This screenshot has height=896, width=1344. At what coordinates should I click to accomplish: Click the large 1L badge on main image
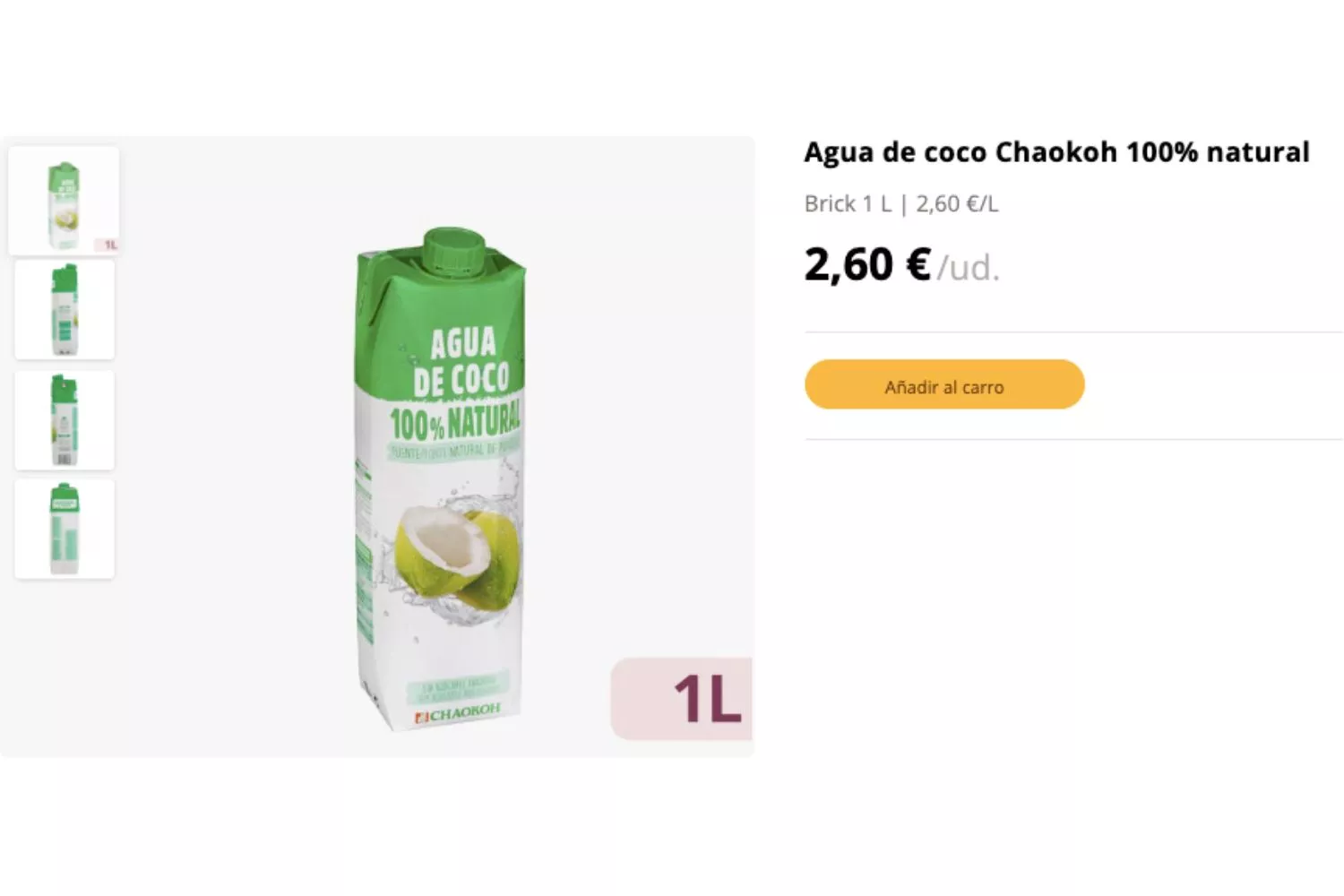(x=682, y=699)
